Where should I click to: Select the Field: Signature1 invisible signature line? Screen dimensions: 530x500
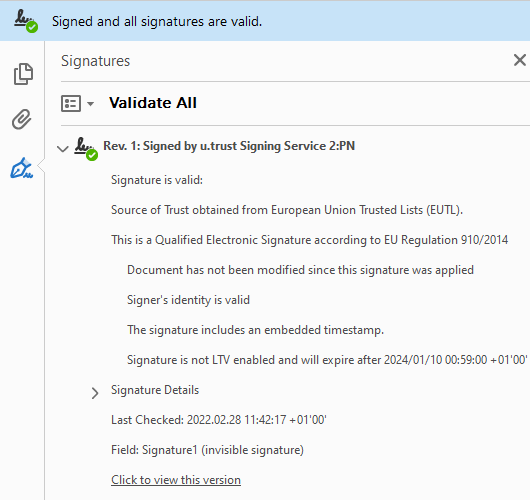(207, 450)
